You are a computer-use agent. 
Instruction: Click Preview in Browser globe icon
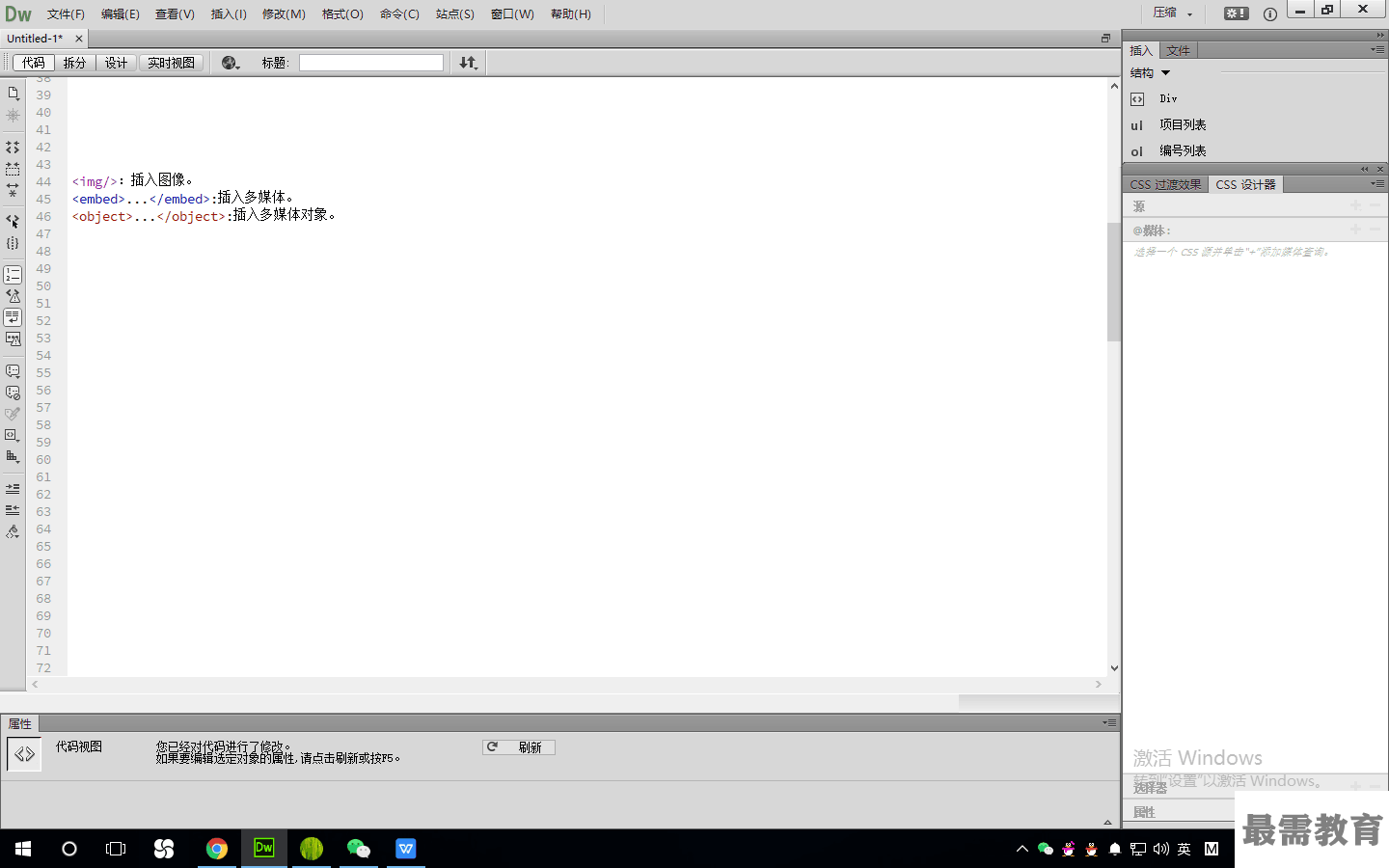231,63
